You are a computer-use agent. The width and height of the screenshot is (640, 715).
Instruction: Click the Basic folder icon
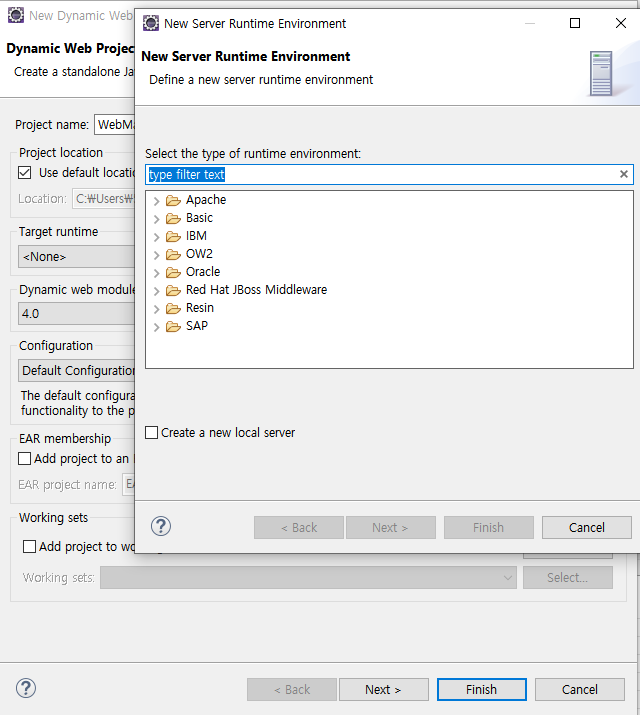click(x=173, y=218)
